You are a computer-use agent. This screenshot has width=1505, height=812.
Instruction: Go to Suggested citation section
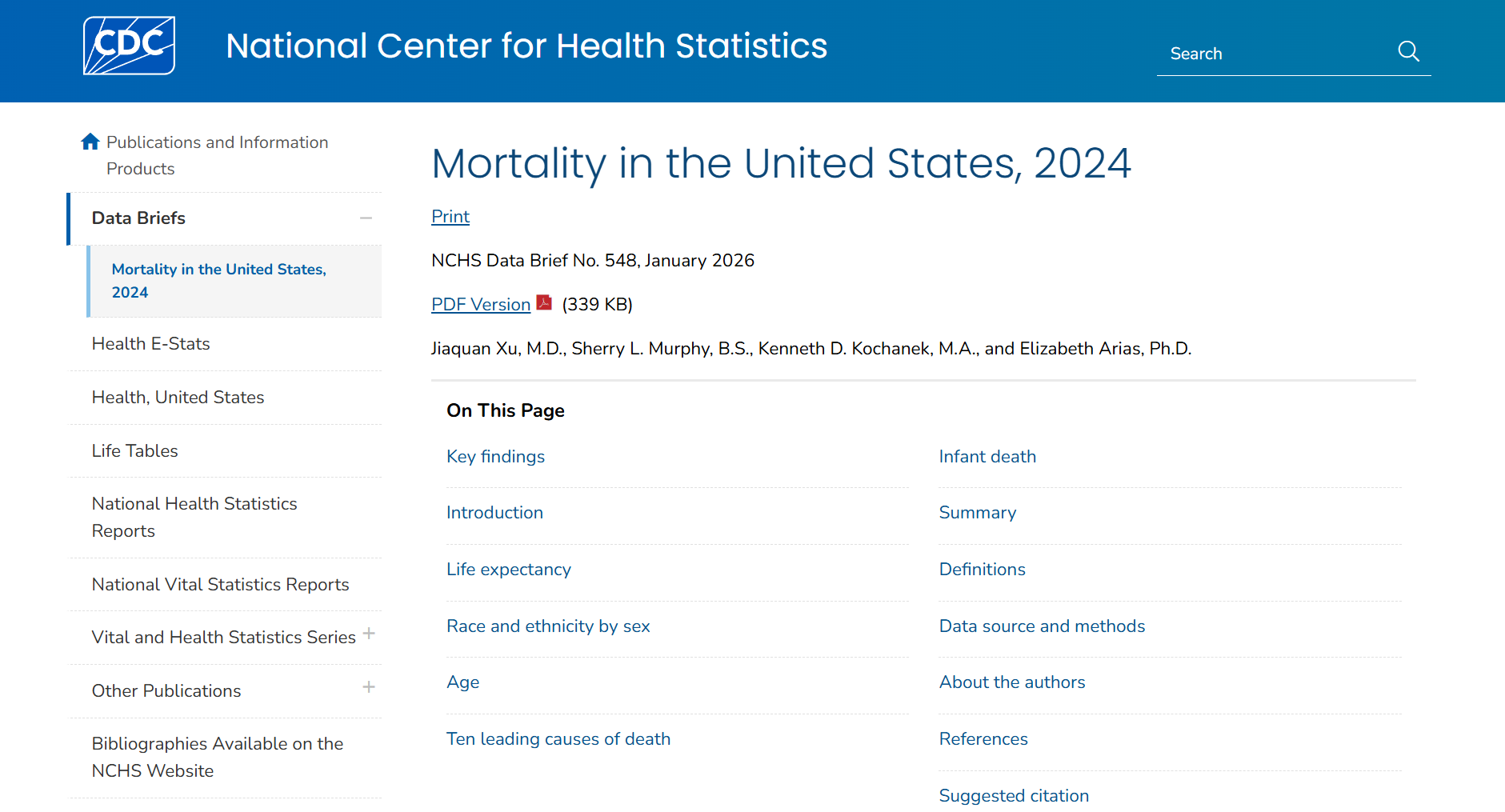tap(1013, 796)
